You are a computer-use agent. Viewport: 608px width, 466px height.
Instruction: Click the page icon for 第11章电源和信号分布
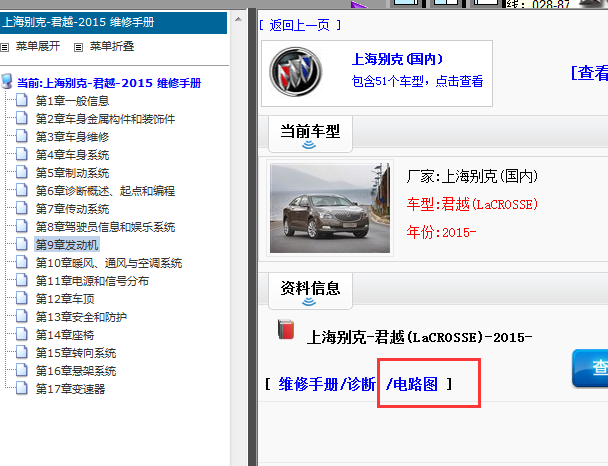point(22,280)
